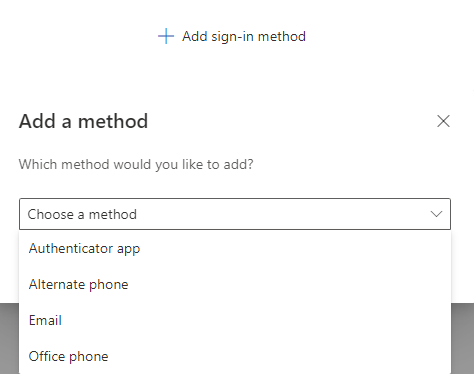Pick Email as the method

[x=235, y=320]
